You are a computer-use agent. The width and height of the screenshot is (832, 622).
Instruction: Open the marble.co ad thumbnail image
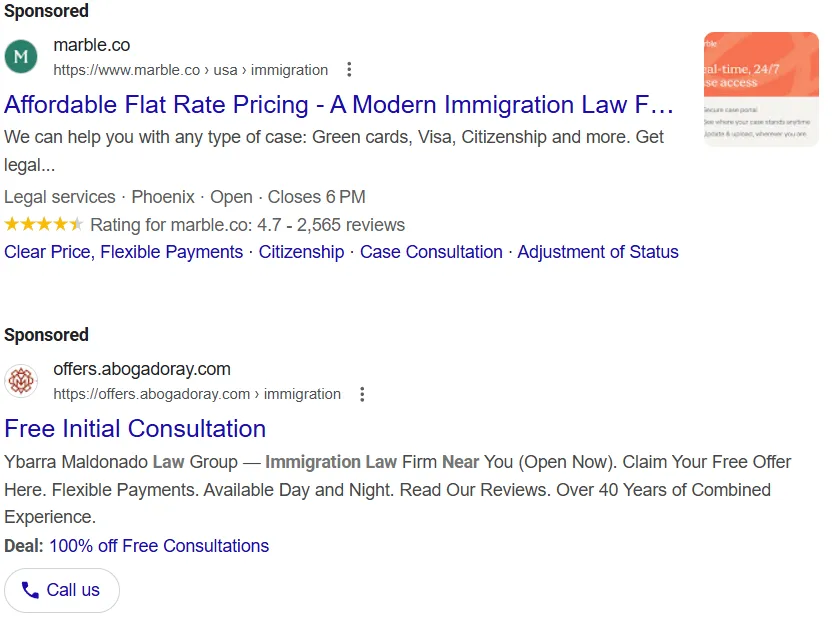pyautogui.click(x=761, y=89)
